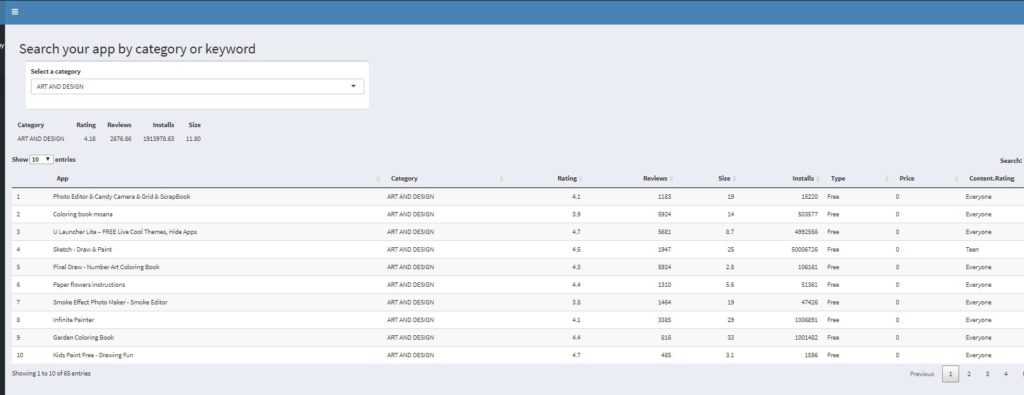Viewport: 1024px width, 395px height.
Task: Select the Sketch - Draw & Paint row
Action: (518, 249)
